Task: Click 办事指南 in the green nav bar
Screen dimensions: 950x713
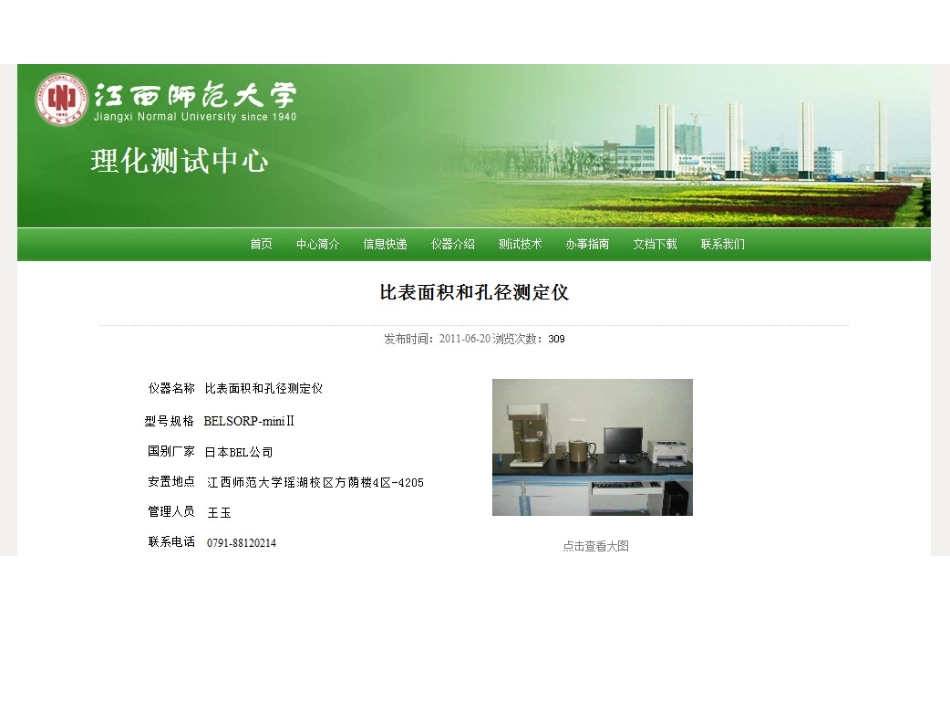Action: [587, 244]
